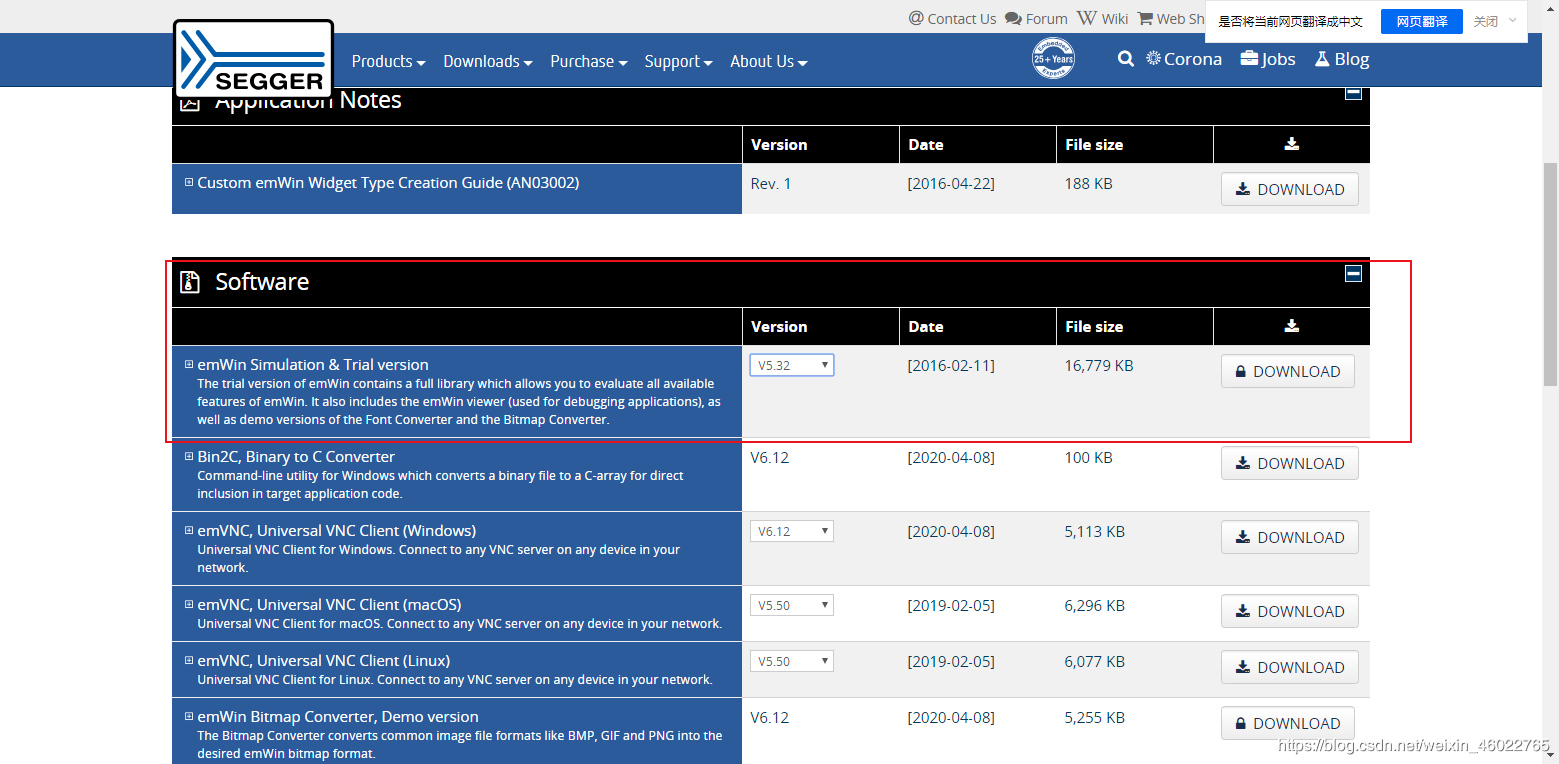
Task: Download emVNC Universal VNC Client (Windows)
Action: pos(1289,537)
